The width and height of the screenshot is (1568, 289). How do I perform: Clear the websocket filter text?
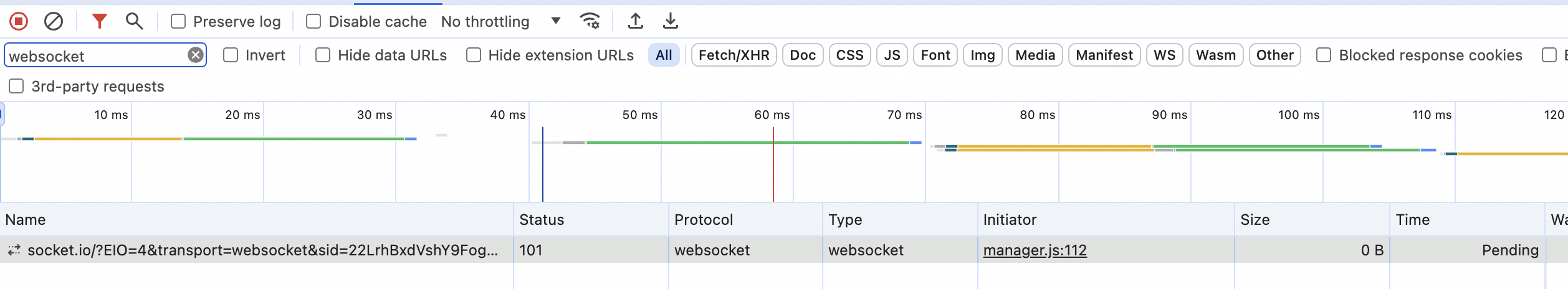click(196, 55)
